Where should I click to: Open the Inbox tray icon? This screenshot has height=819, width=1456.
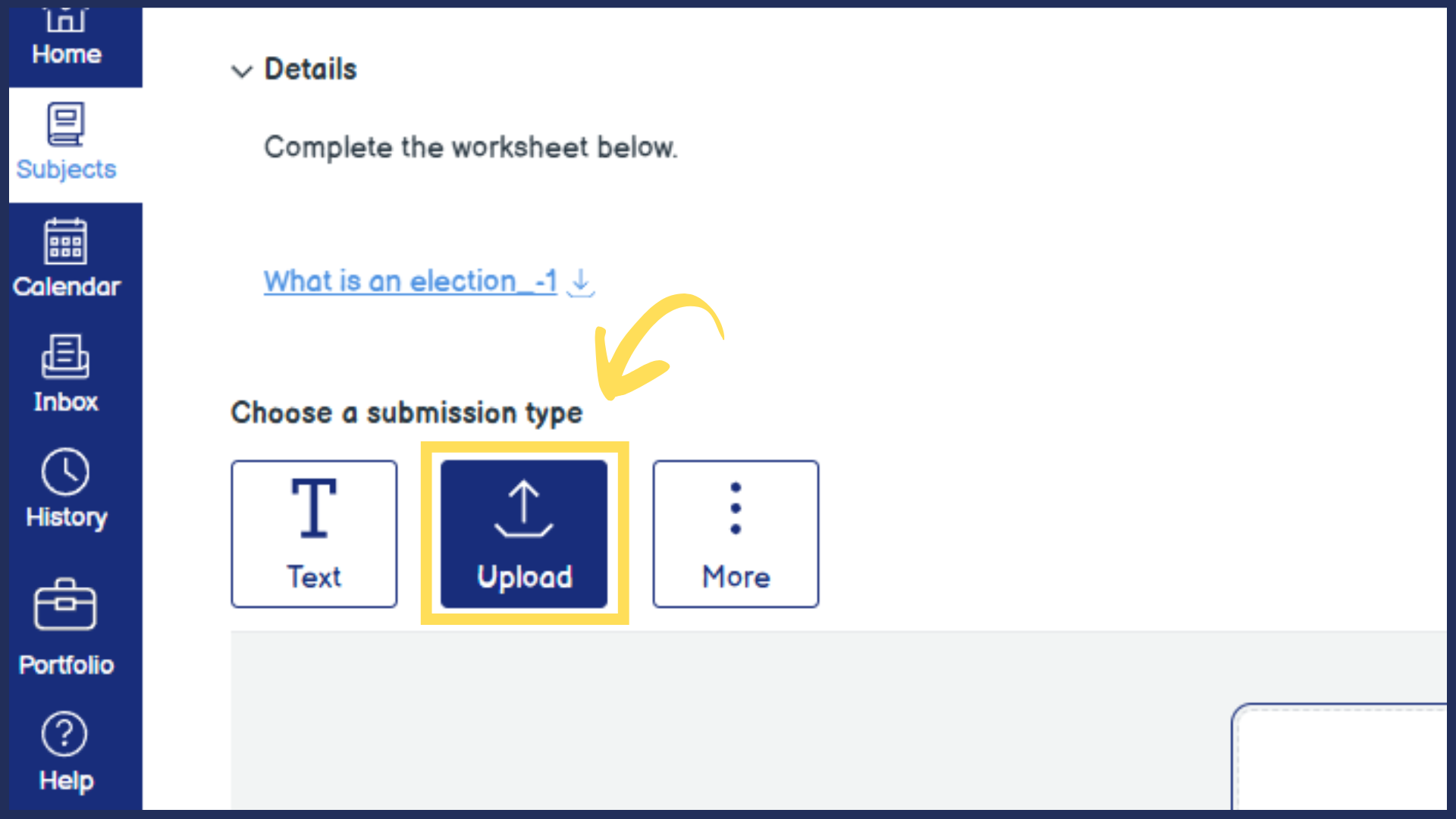pos(66,356)
